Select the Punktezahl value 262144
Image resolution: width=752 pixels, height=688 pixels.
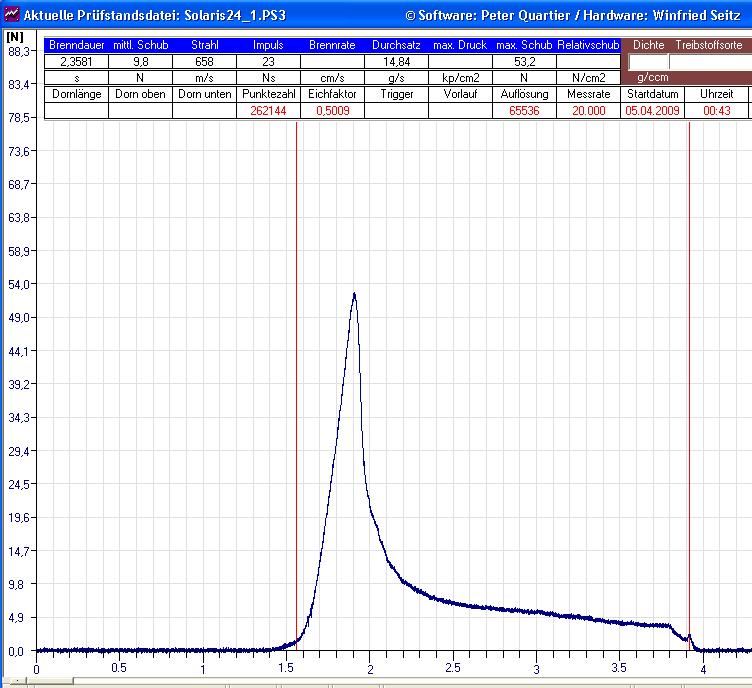coord(268,111)
